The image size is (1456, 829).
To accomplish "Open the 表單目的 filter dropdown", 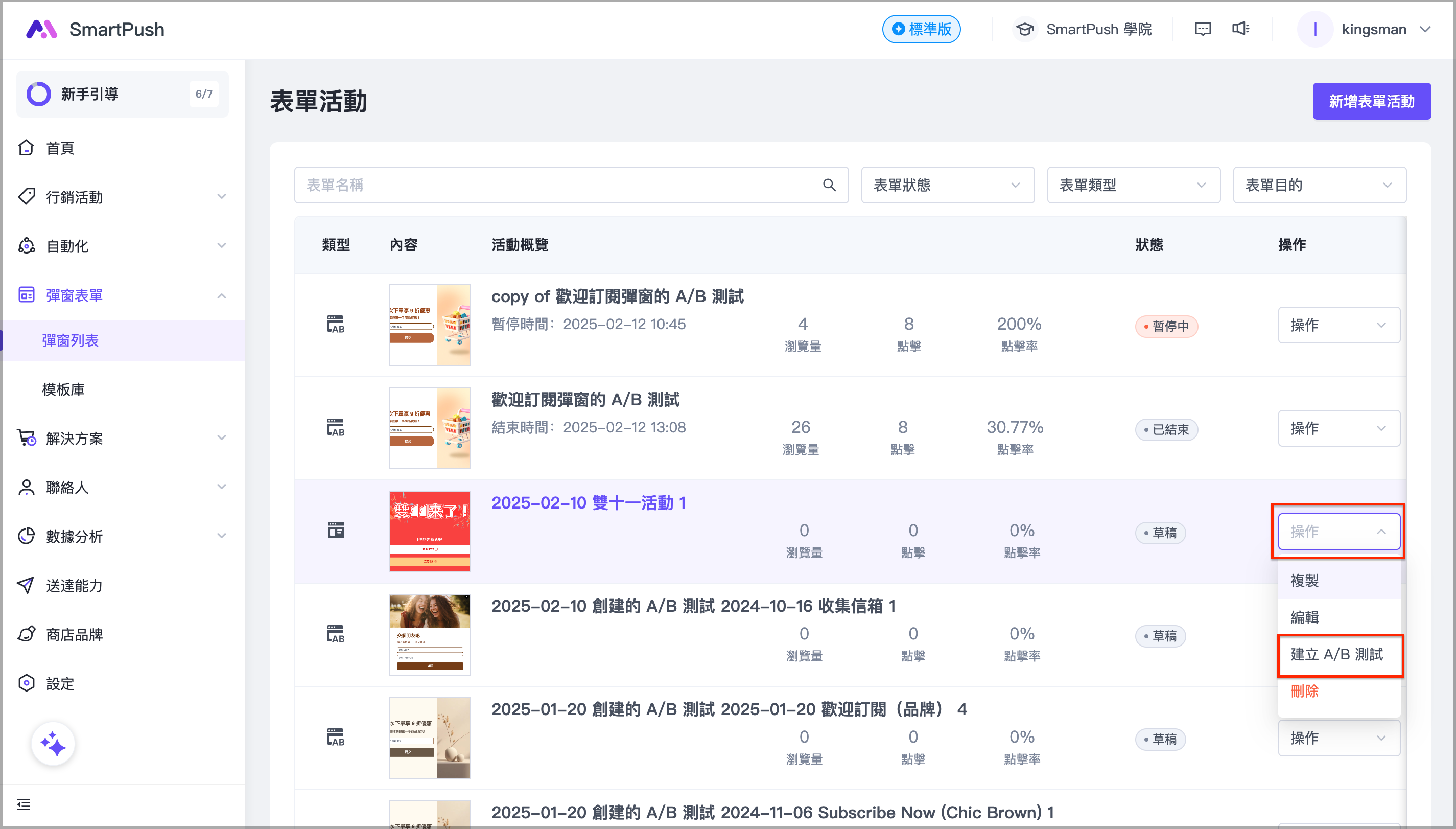I will point(1319,185).
